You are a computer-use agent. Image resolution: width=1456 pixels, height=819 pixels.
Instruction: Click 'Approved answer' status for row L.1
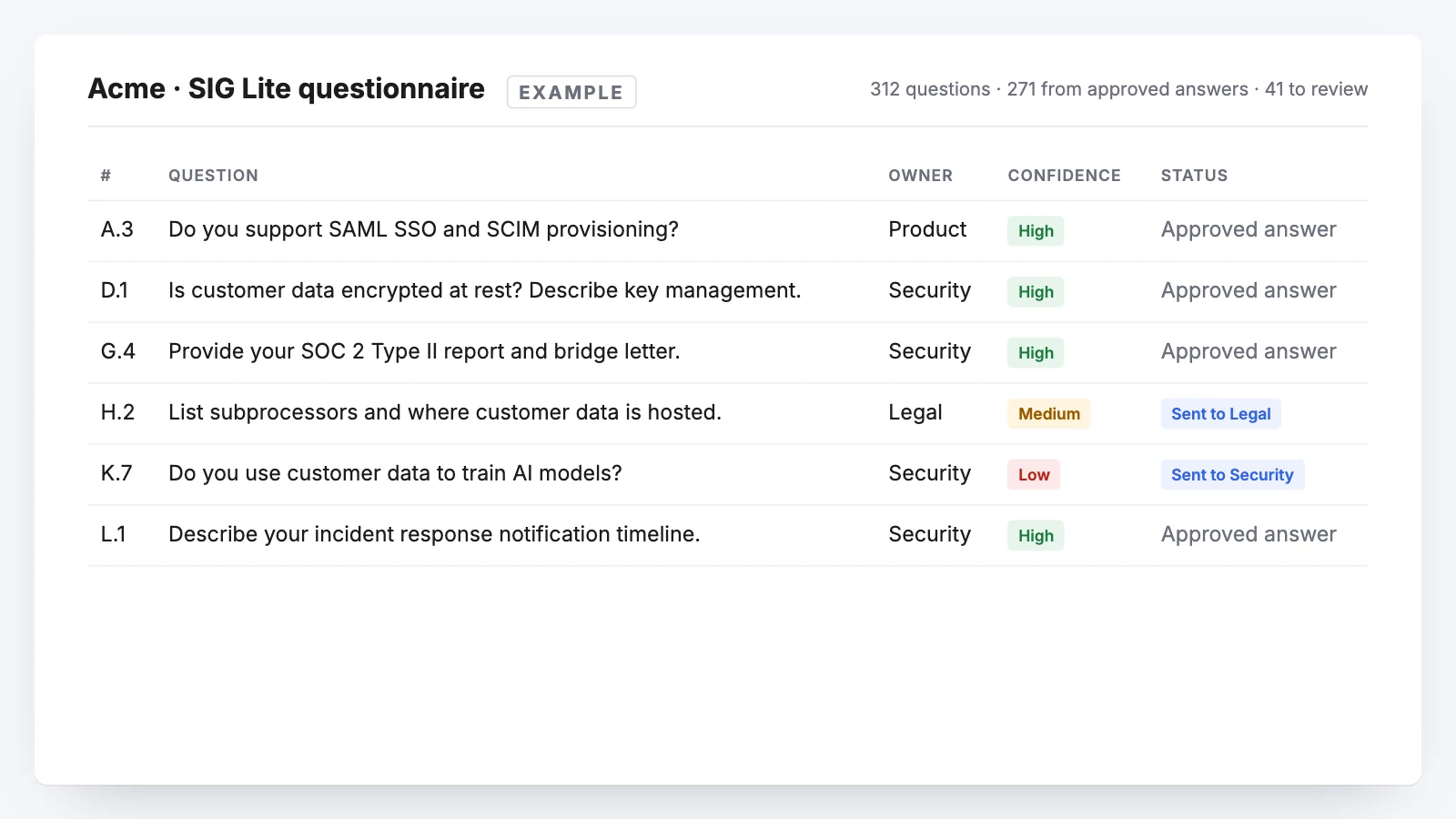click(1249, 534)
